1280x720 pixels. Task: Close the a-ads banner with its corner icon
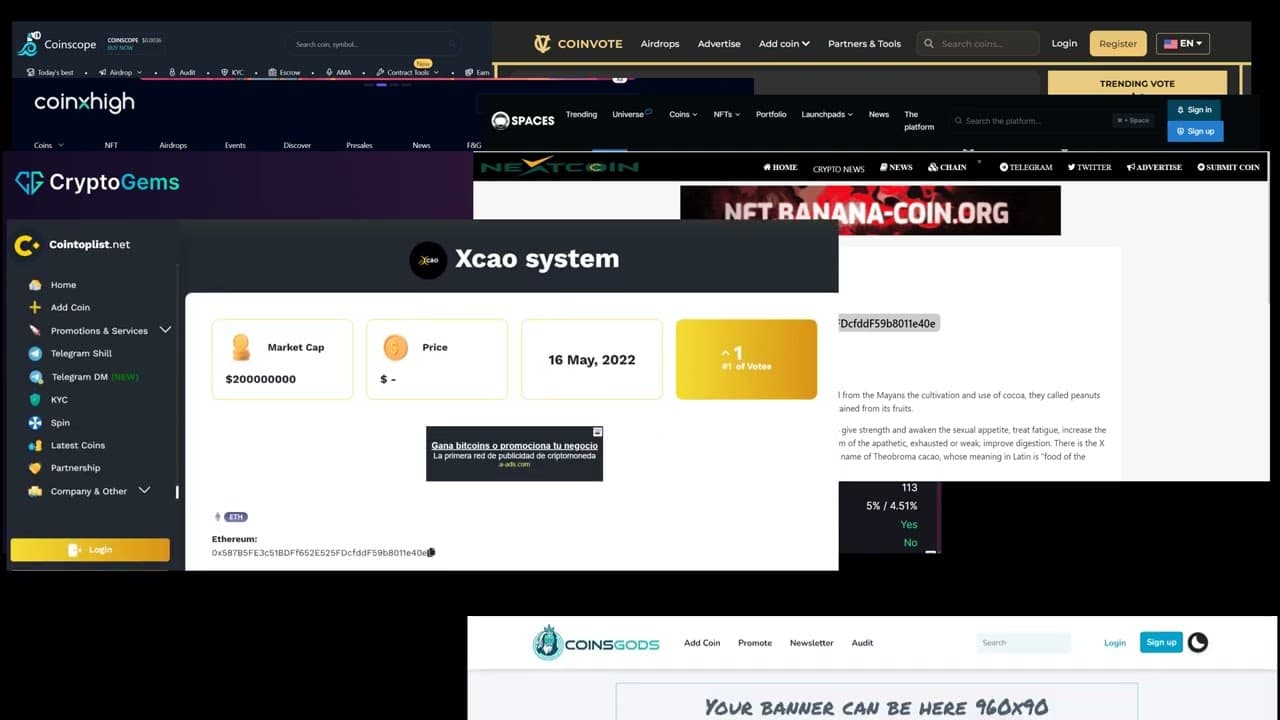pos(598,432)
